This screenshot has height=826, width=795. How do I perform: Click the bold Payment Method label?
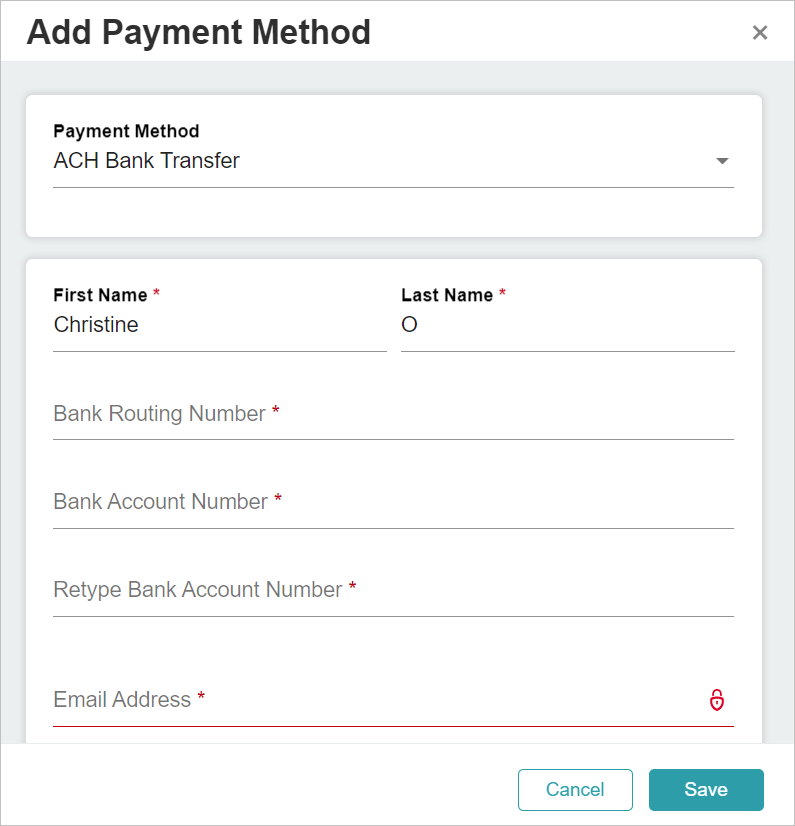126,131
